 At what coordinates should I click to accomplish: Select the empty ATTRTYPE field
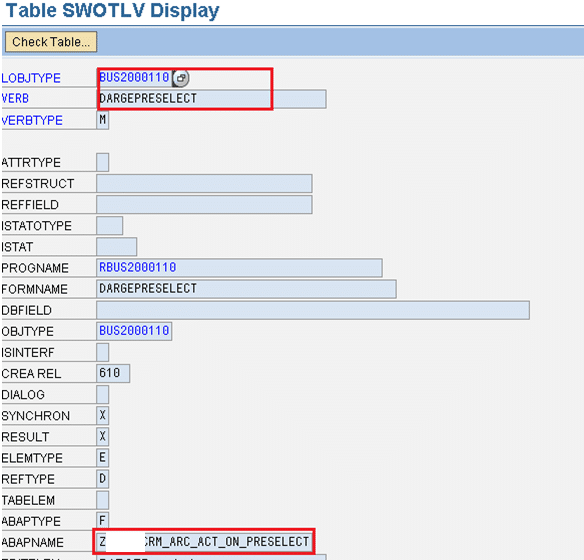pos(102,162)
